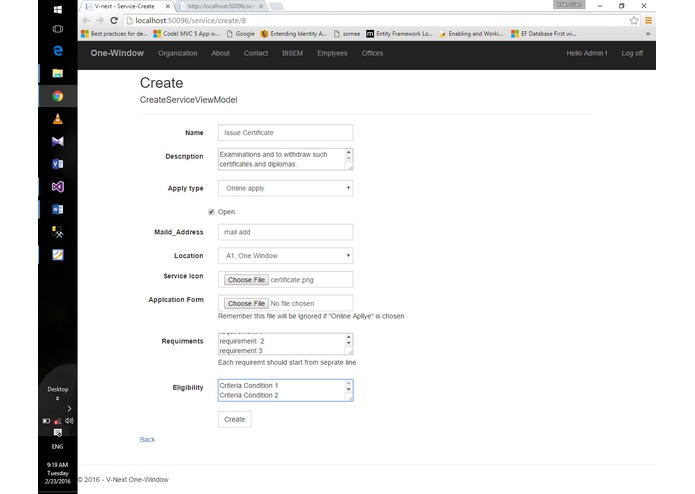Open the Chrome hamburger menu
This screenshot has height=494, width=695.
[x=648, y=20]
